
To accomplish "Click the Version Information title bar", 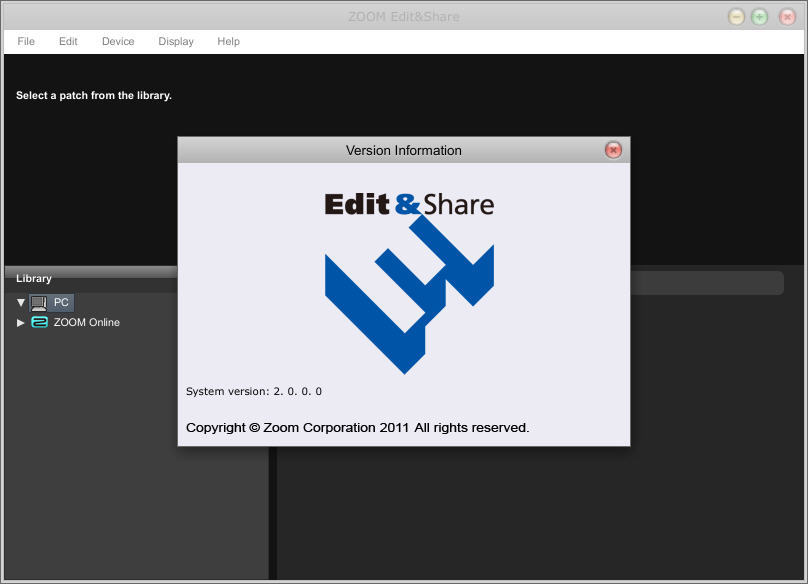I will (x=403, y=150).
